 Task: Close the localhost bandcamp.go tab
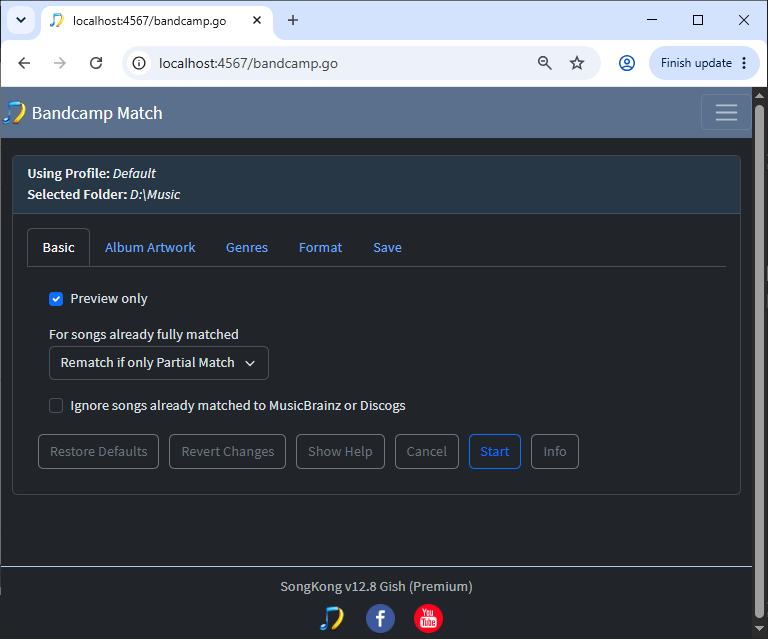click(257, 21)
